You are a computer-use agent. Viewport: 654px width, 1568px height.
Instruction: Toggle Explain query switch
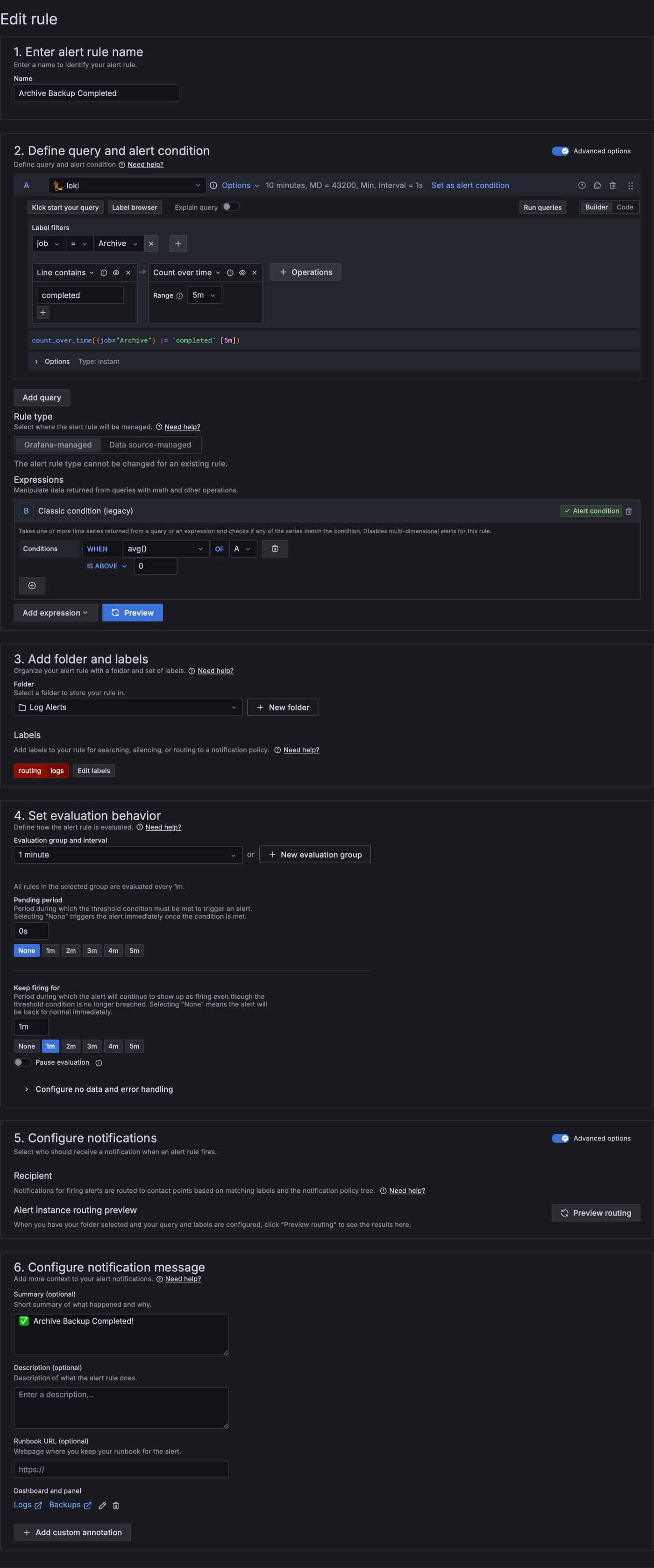pyautogui.click(x=231, y=207)
